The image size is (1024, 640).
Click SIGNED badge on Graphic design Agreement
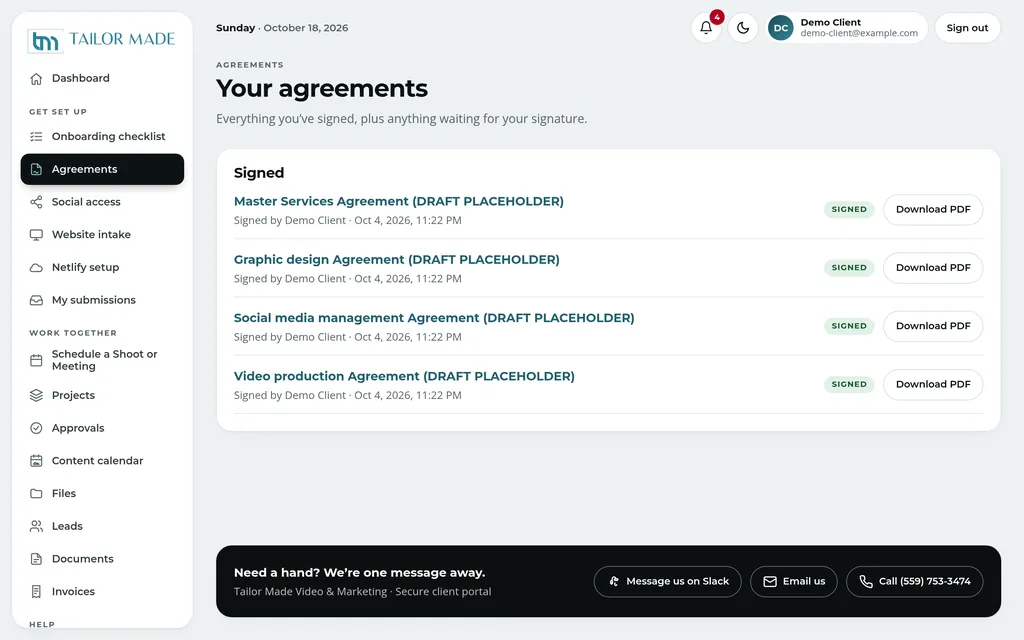(849, 268)
